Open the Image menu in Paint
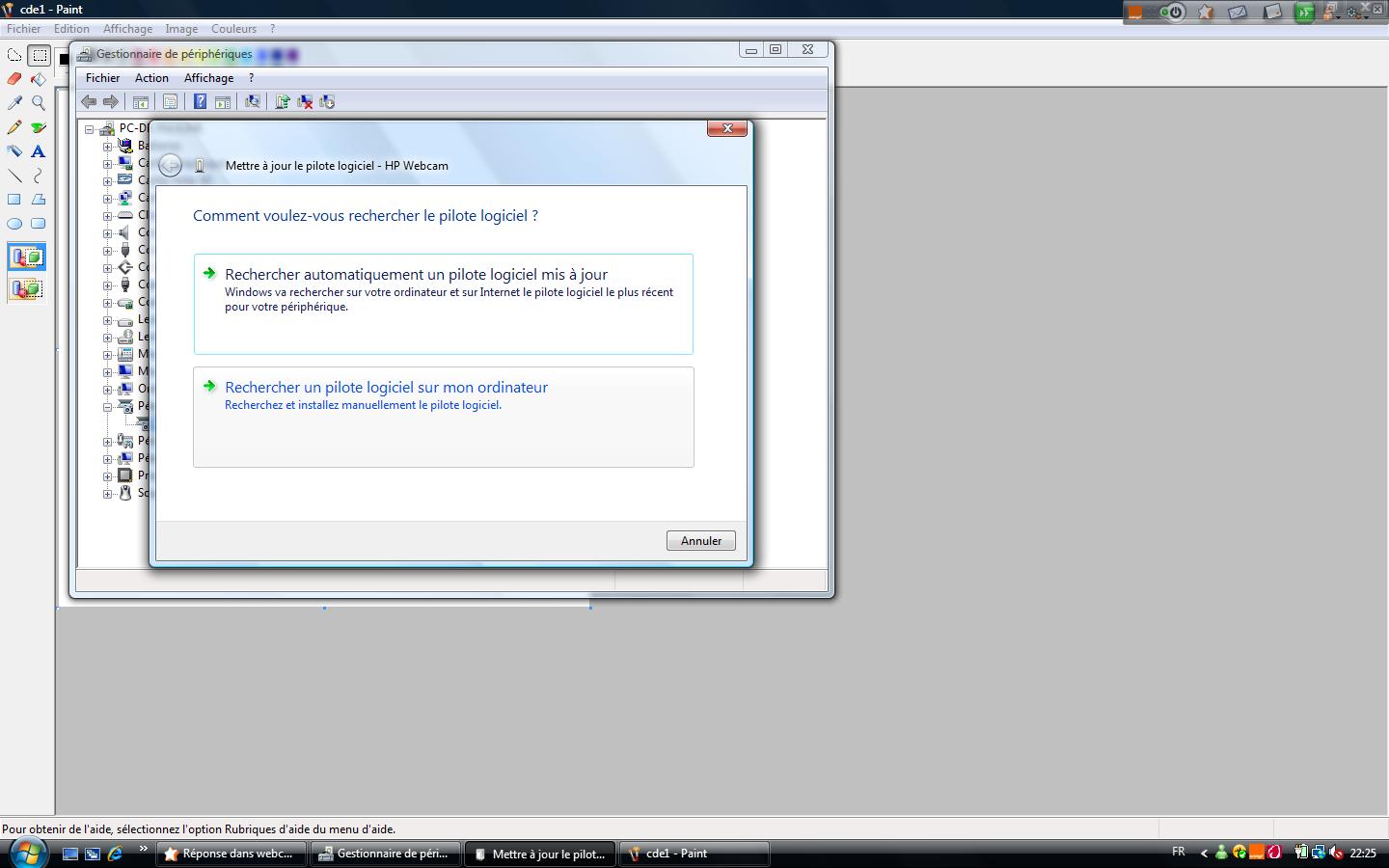The height and width of the screenshot is (868, 1389). tap(181, 29)
